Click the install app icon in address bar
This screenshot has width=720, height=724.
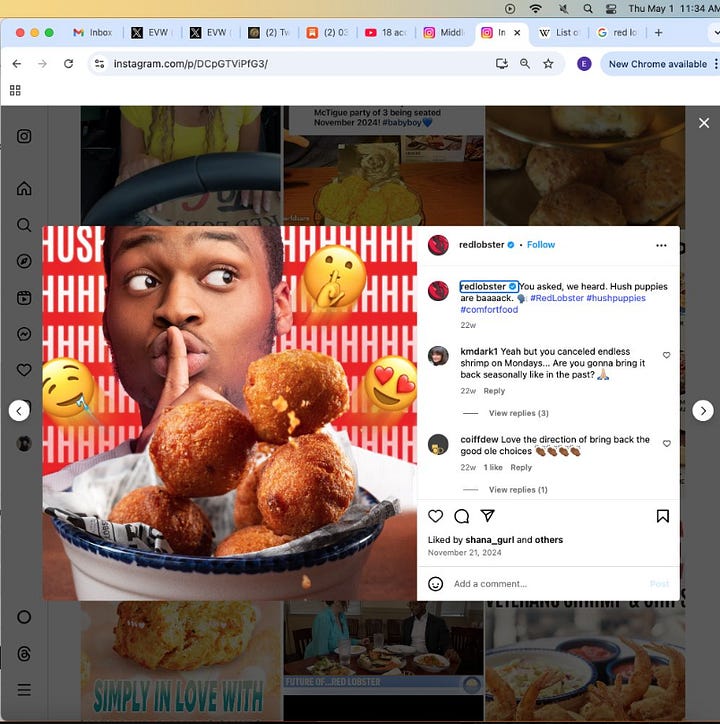click(502, 64)
